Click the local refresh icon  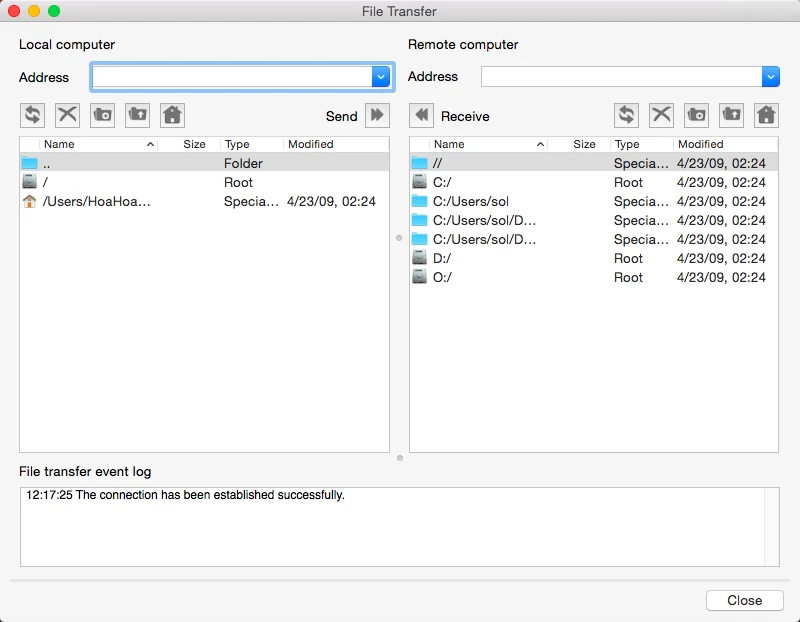coord(33,115)
